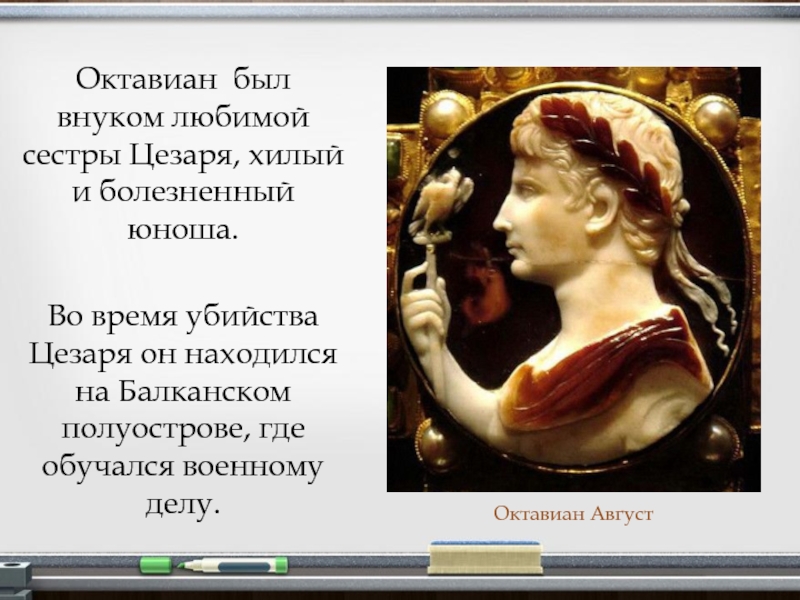This screenshot has width=800, height=600.
Task: Click the green whiteboard marker
Action: click(x=214, y=565)
